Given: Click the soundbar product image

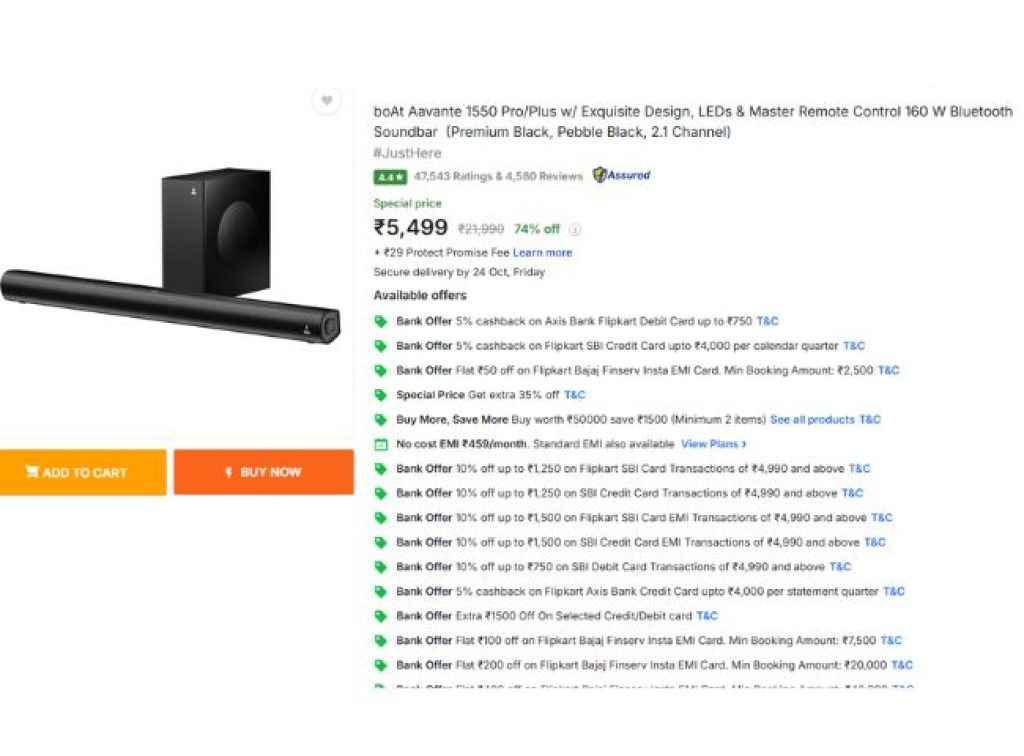Looking at the screenshot, I should click(170, 260).
